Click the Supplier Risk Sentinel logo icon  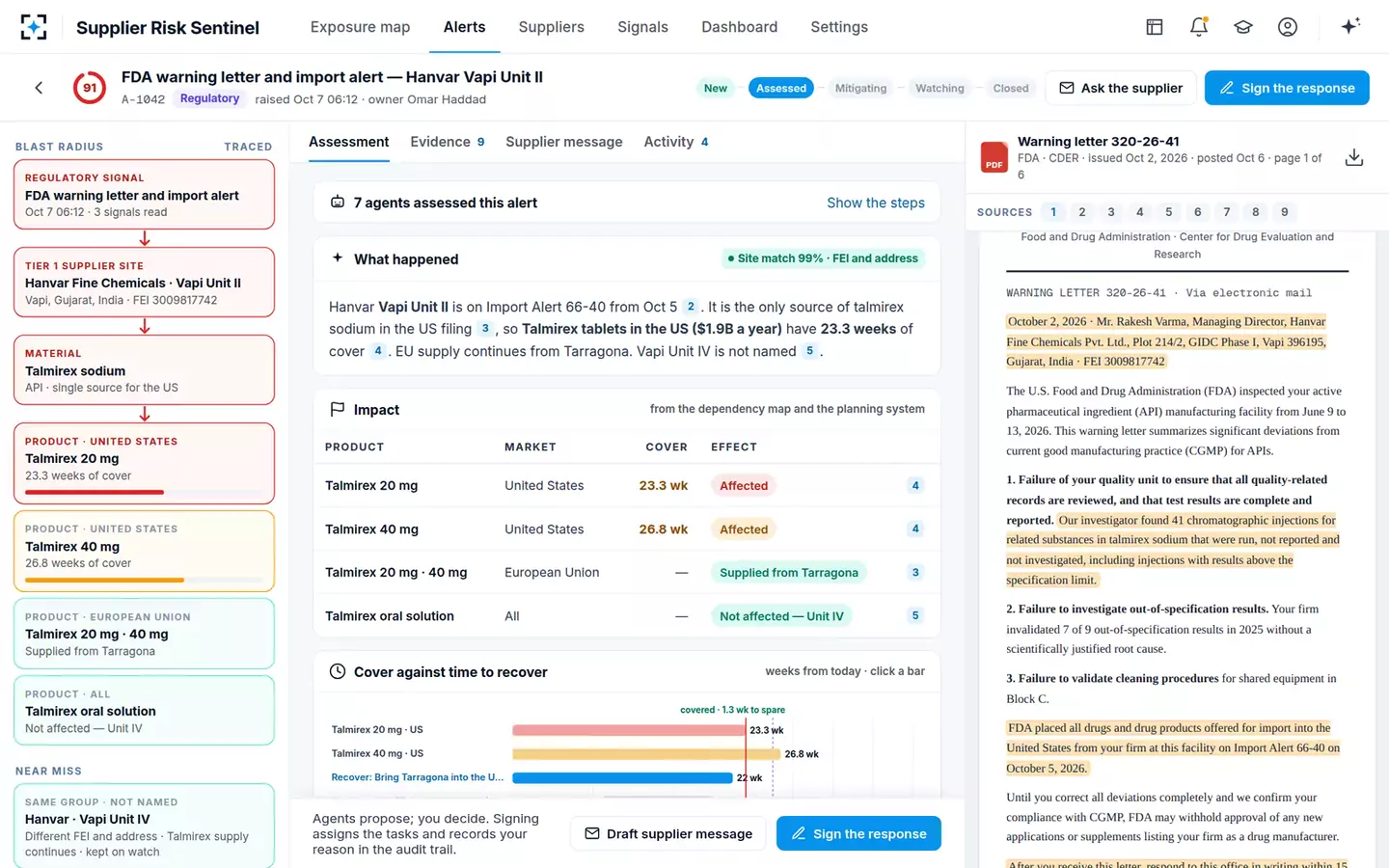34,27
